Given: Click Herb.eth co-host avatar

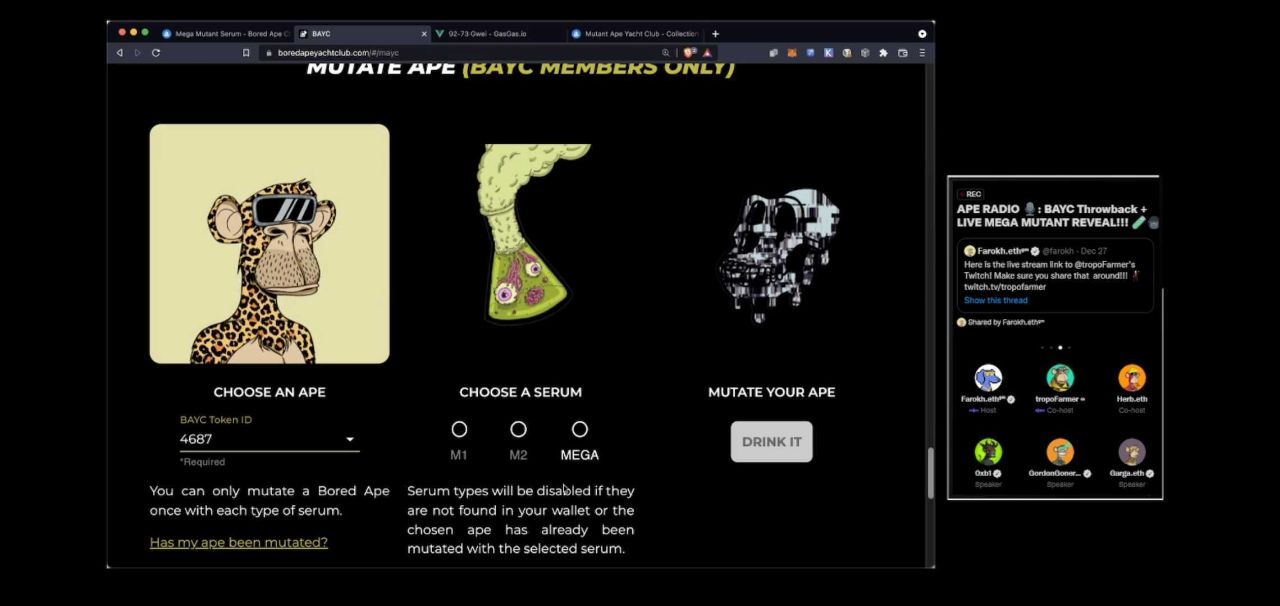Looking at the screenshot, I should point(1132,377).
